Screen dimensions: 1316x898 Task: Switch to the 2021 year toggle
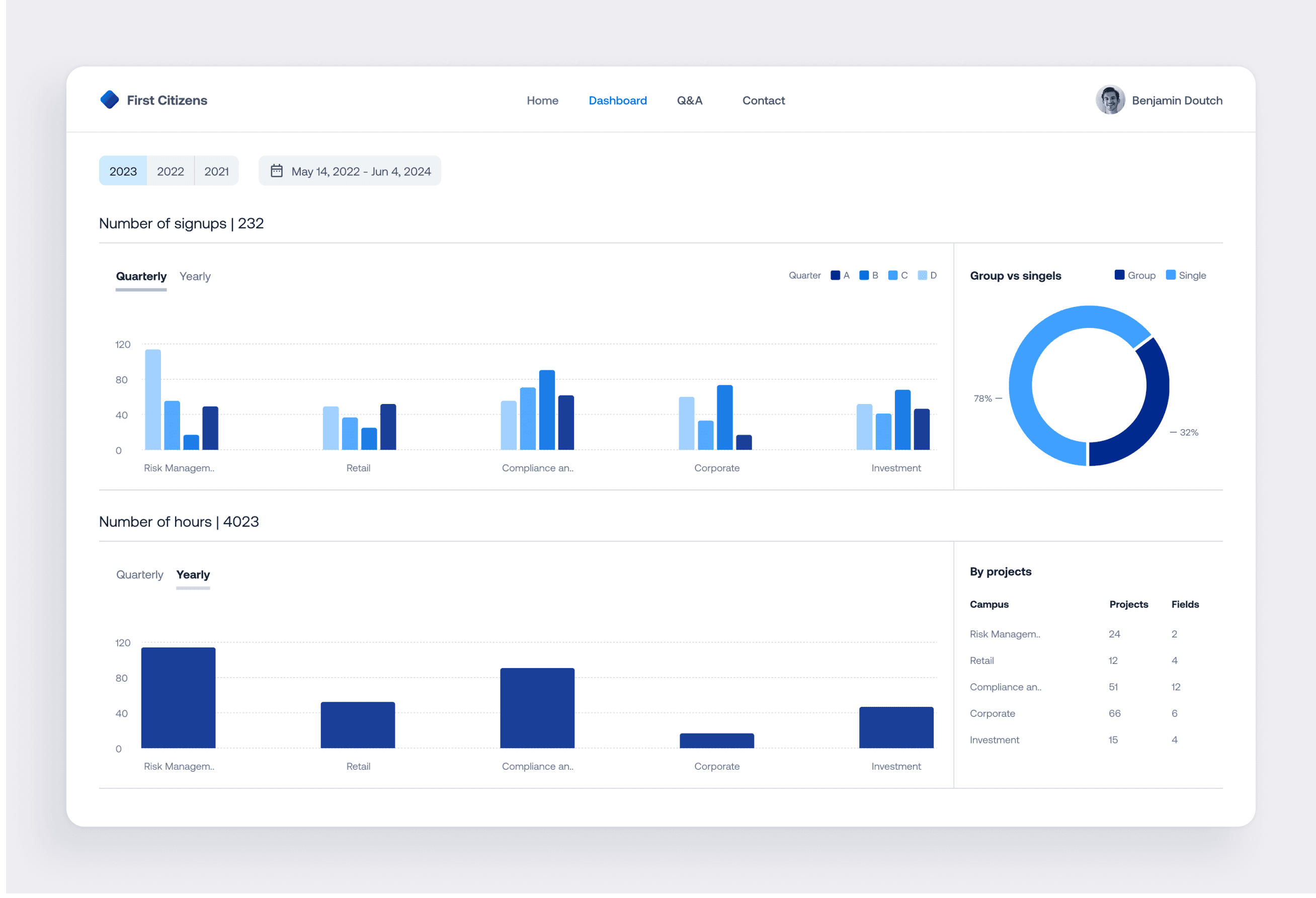pyautogui.click(x=216, y=171)
